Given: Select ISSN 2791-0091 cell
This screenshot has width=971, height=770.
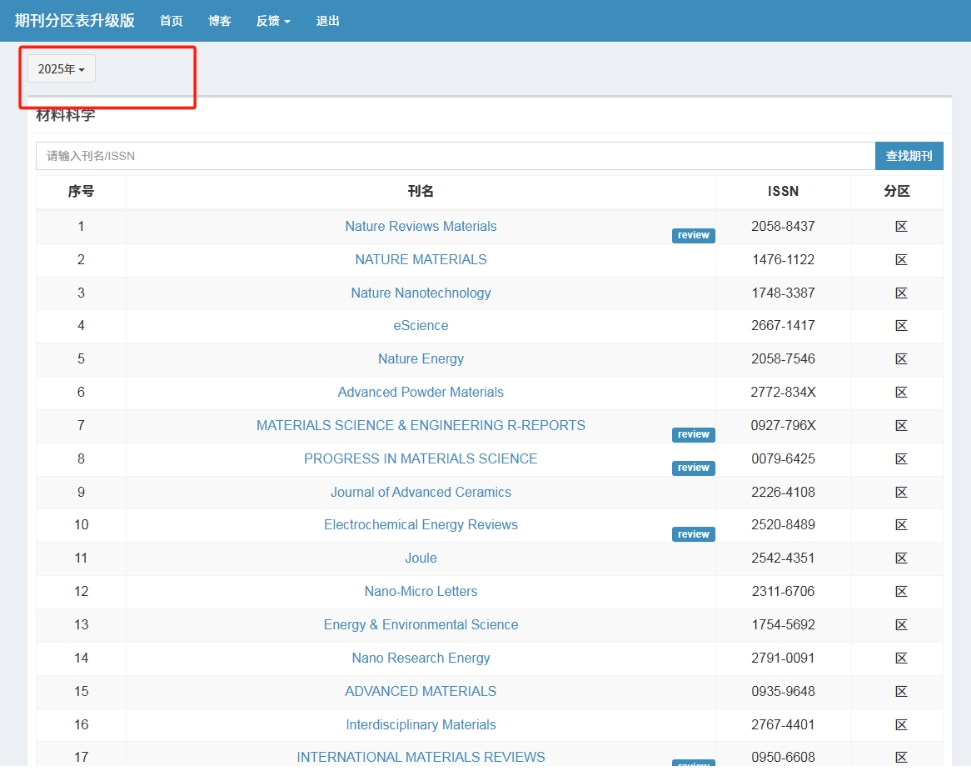Looking at the screenshot, I should 783,658.
